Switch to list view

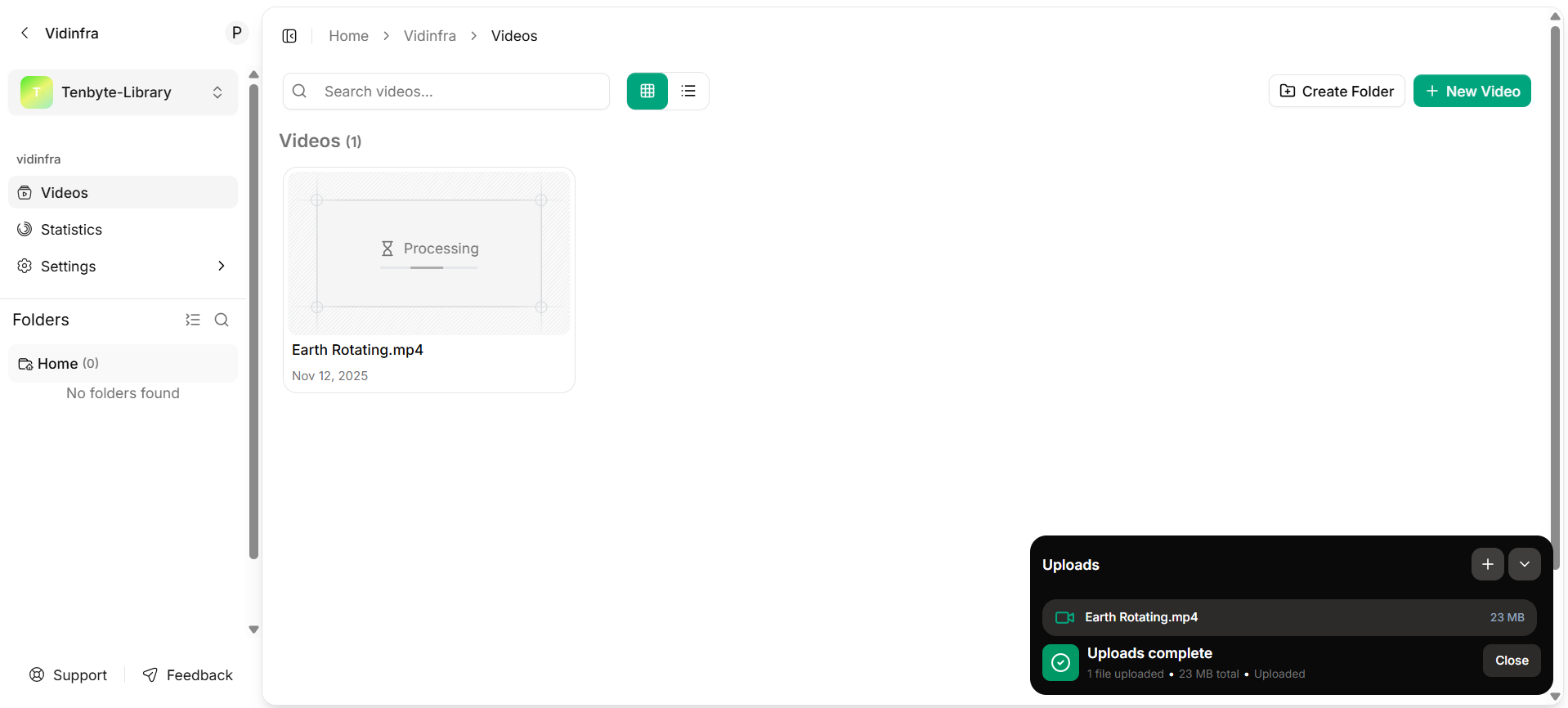pos(688,91)
